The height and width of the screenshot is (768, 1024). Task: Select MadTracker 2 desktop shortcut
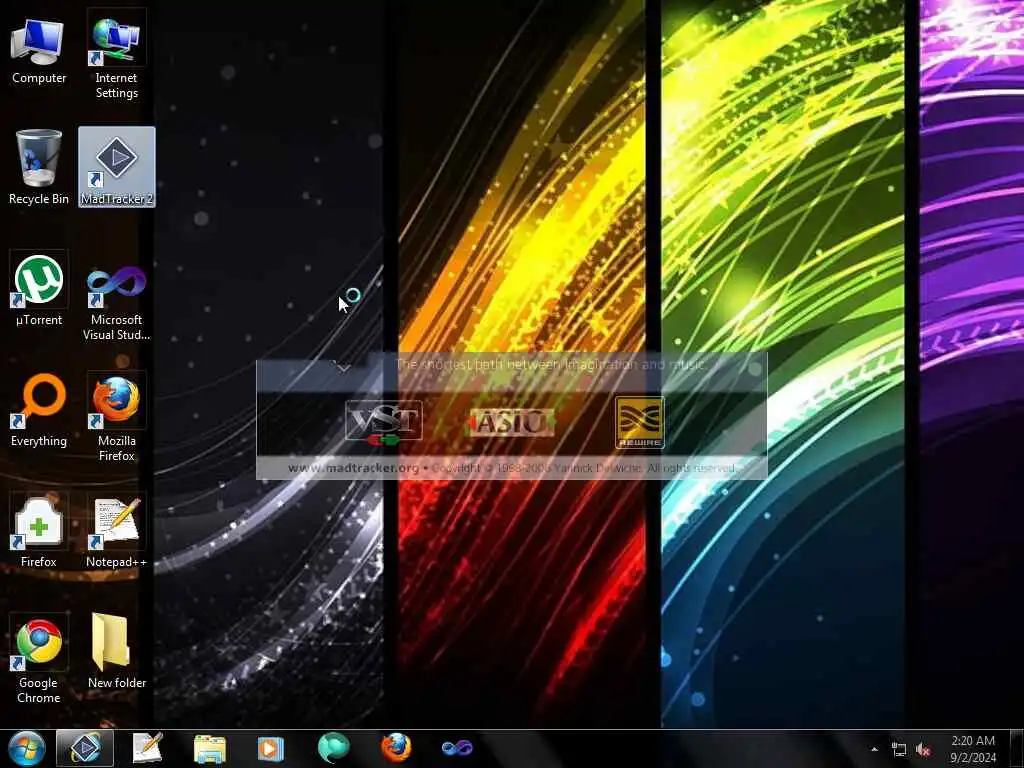tap(117, 167)
